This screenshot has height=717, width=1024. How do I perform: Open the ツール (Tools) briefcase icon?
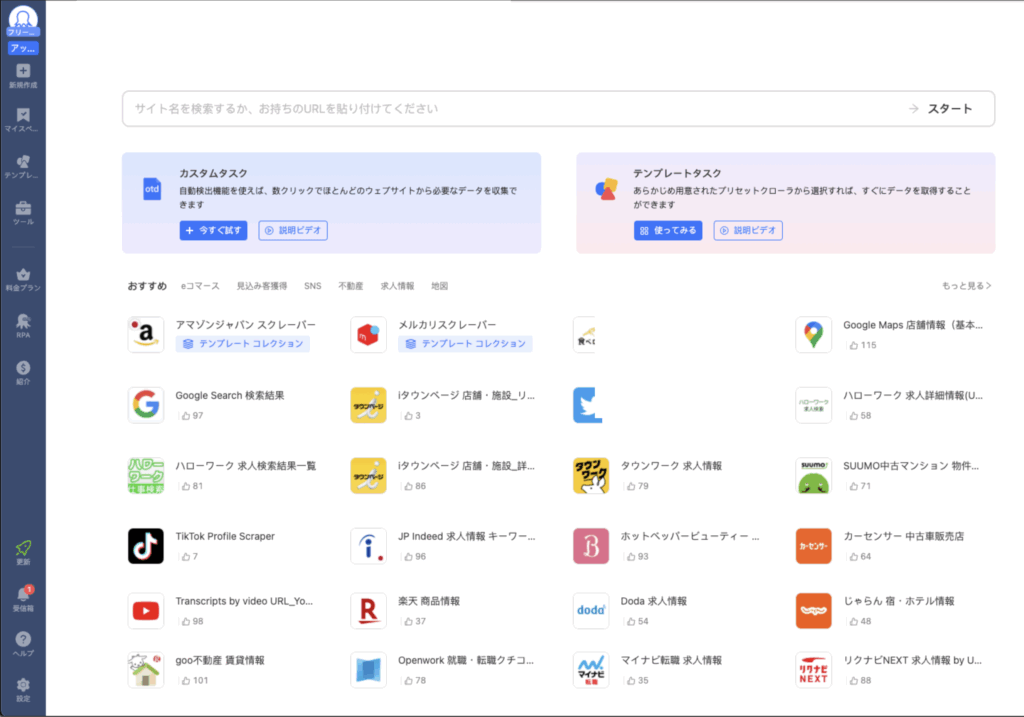pos(23,209)
